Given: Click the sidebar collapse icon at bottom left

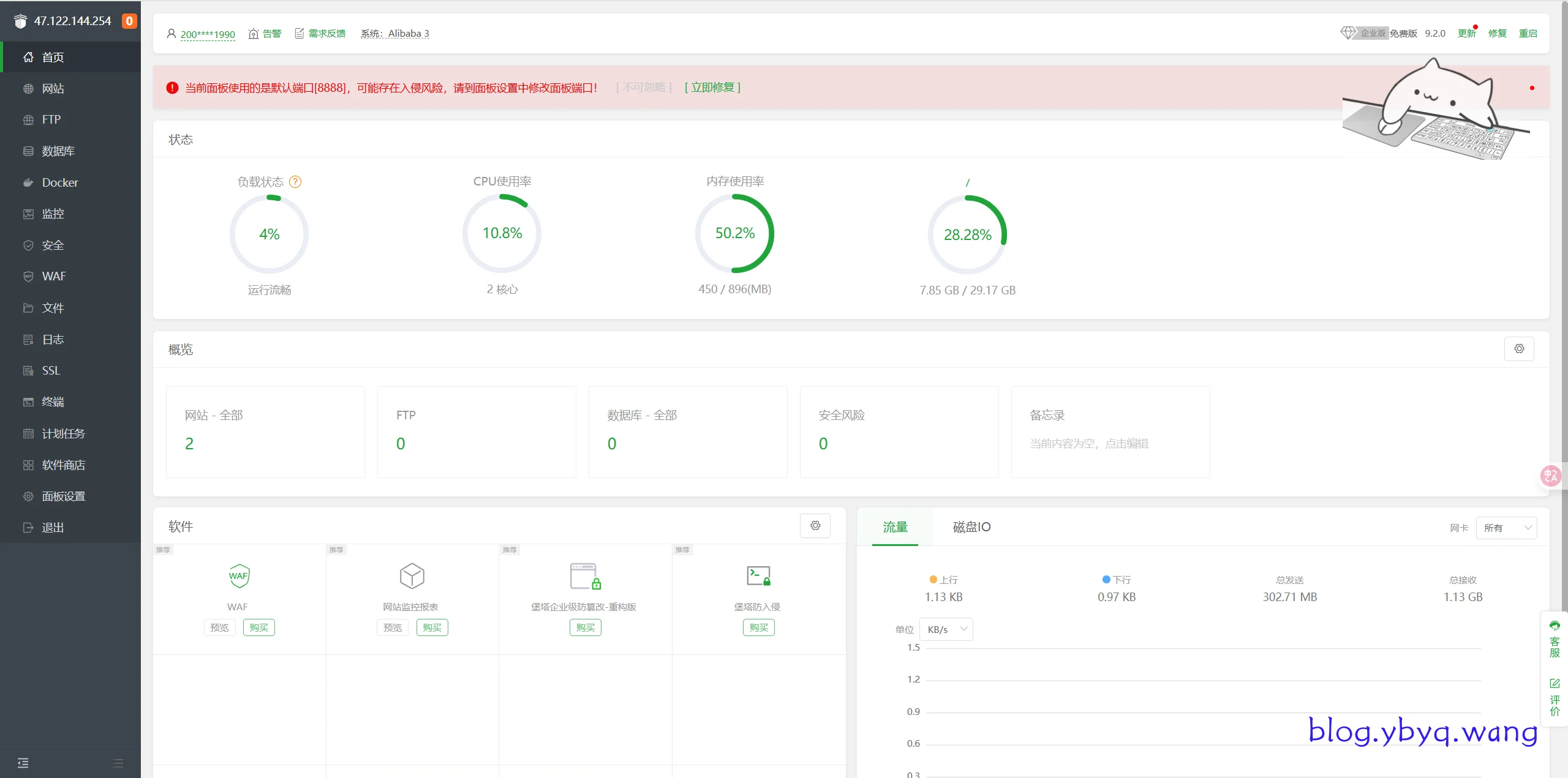Looking at the screenshot, I should (23, 763).
